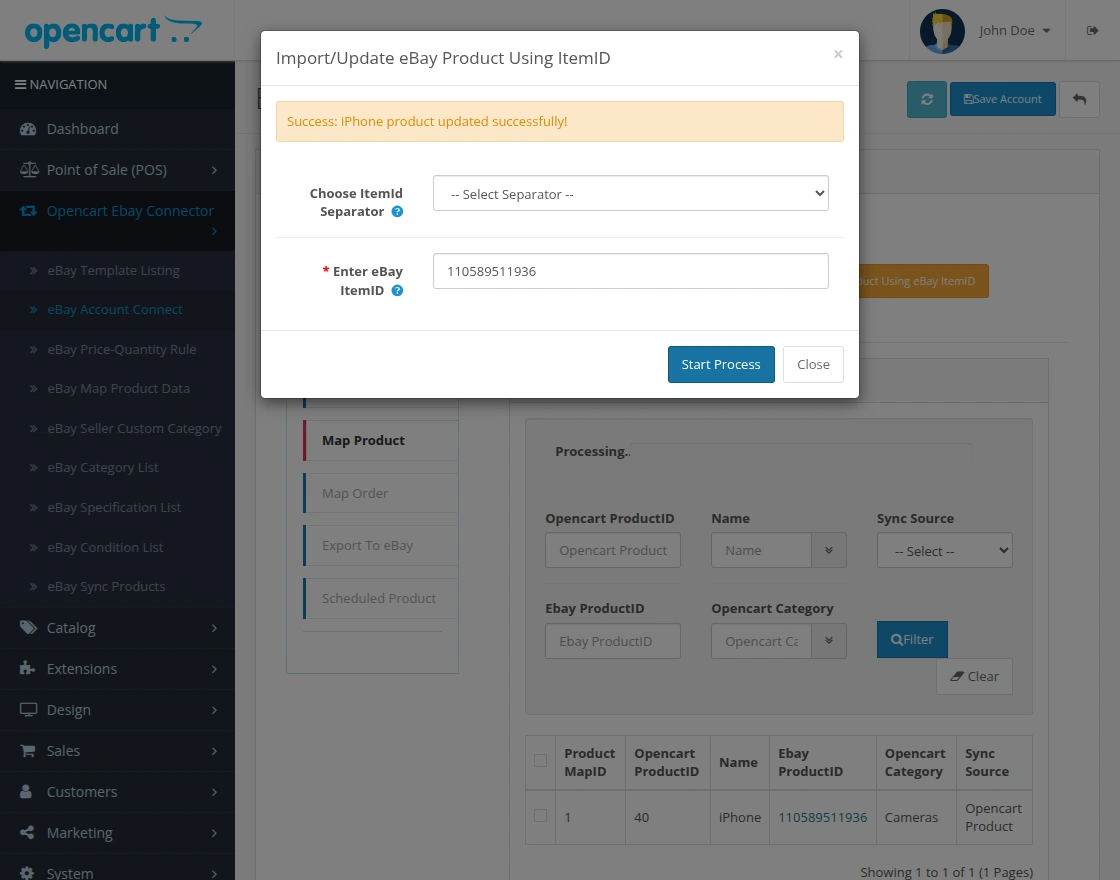Click into the Enter eBay ItemID field

631,271
